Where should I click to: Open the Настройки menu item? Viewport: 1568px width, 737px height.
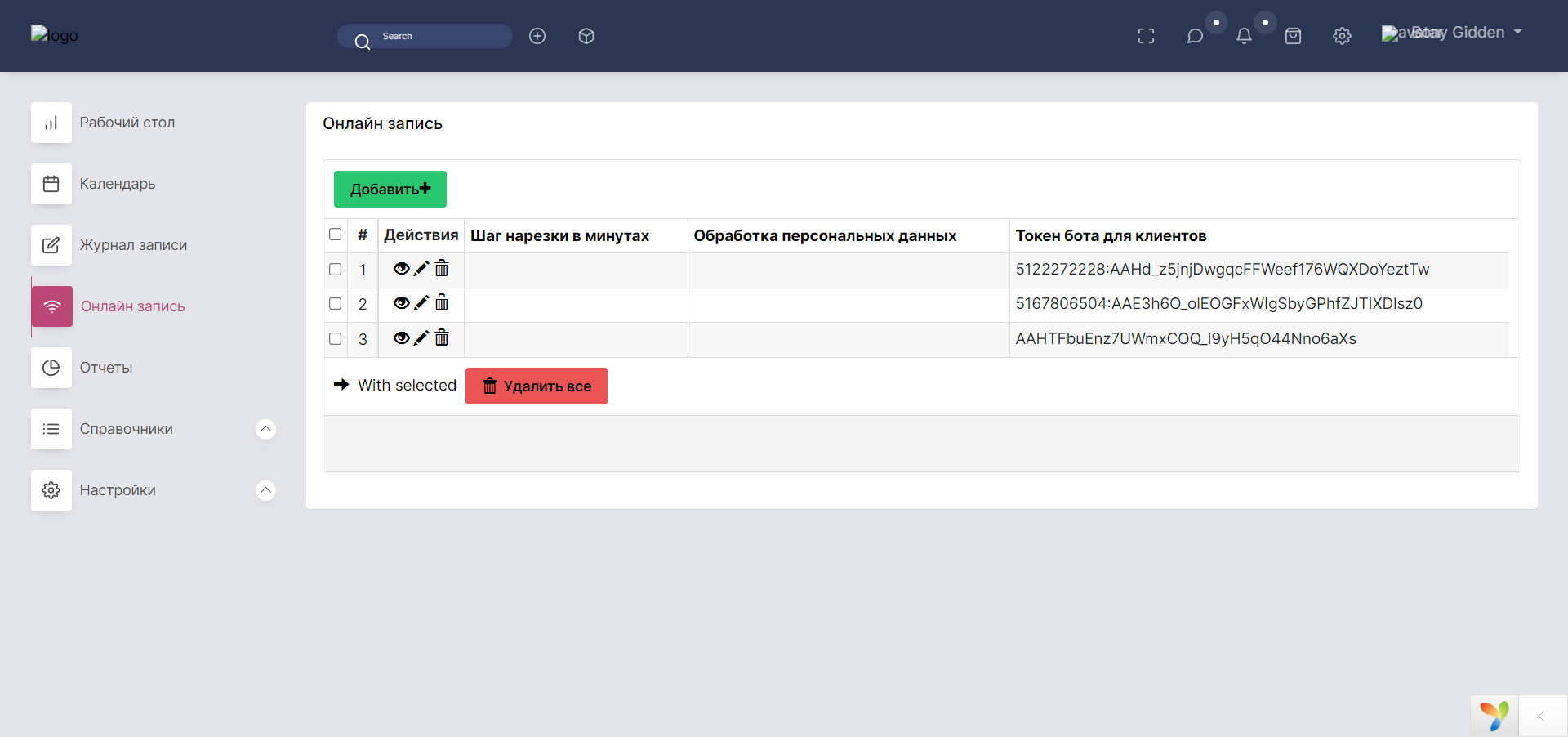(x=118, y=490)
